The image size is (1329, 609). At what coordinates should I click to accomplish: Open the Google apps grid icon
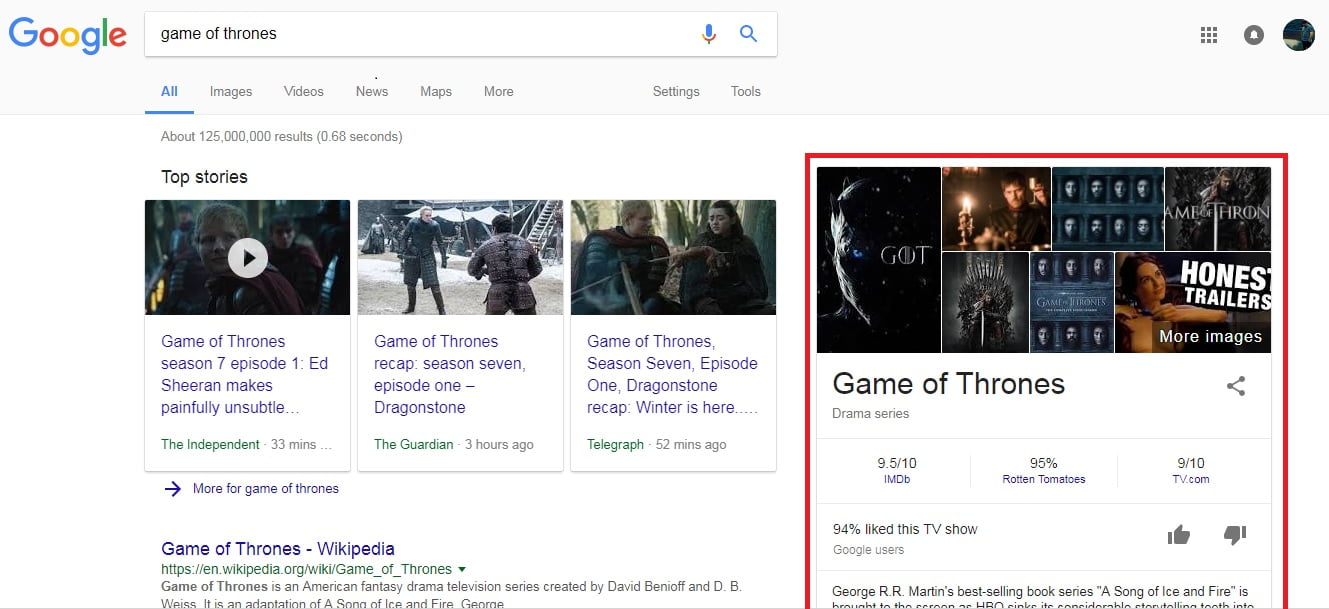tap(1208, 35)
